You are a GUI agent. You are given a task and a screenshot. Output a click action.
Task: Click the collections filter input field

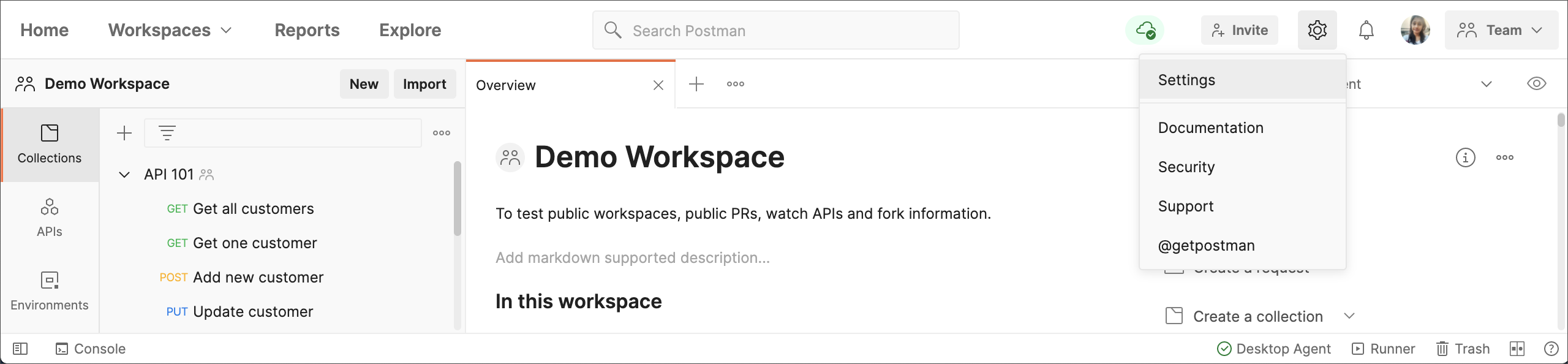[283, 133]
